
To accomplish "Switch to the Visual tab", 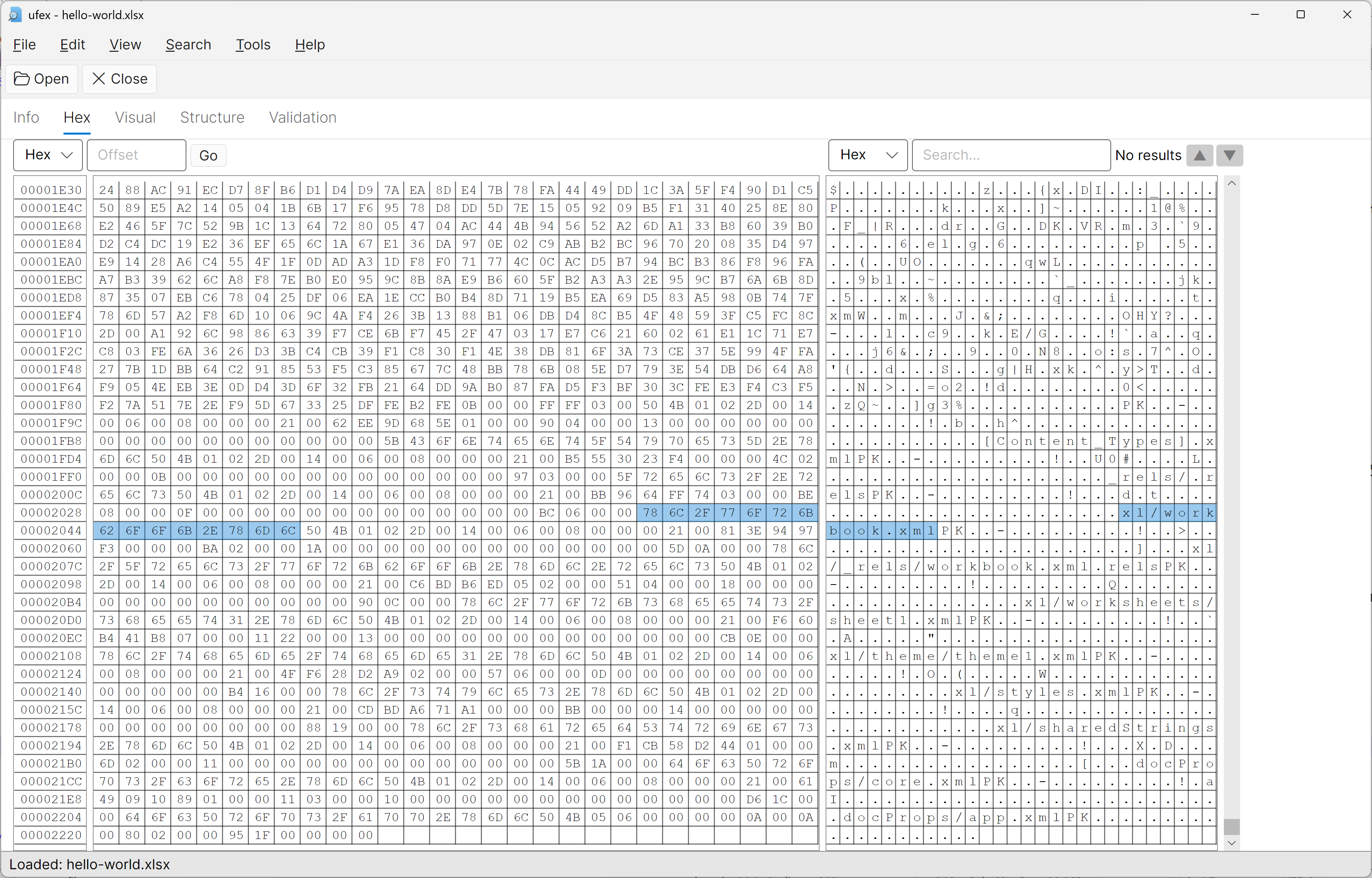I will point(135,117).
